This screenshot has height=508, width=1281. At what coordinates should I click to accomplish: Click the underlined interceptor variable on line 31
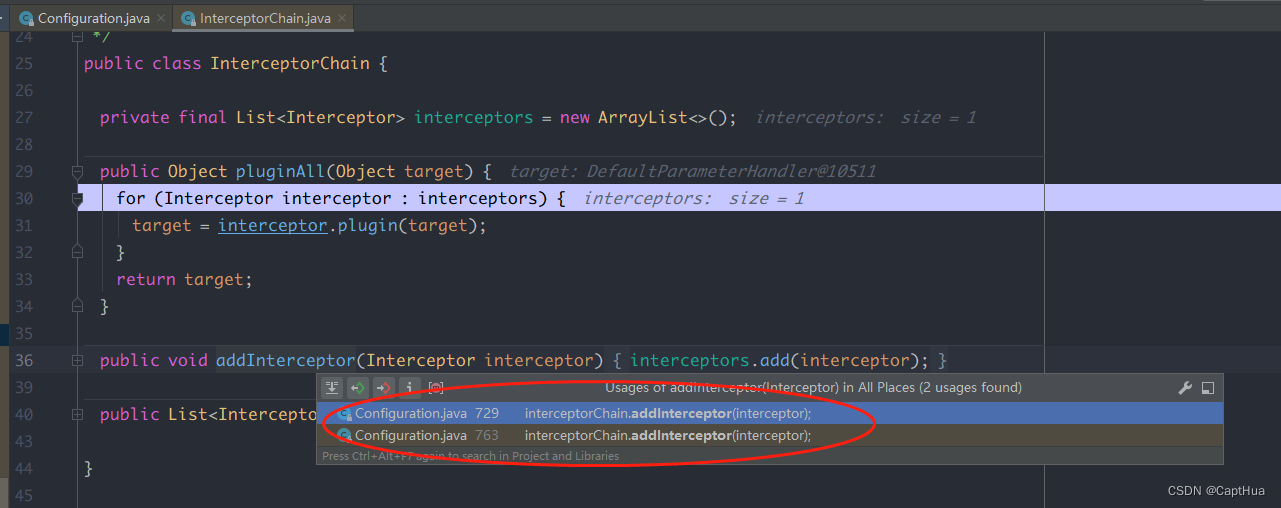click(273, 226)
